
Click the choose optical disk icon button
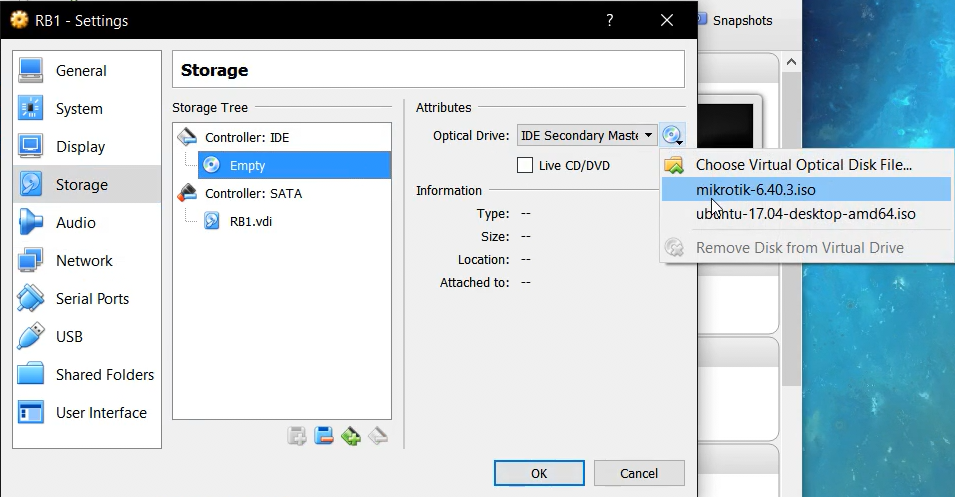tap(672, 135)
